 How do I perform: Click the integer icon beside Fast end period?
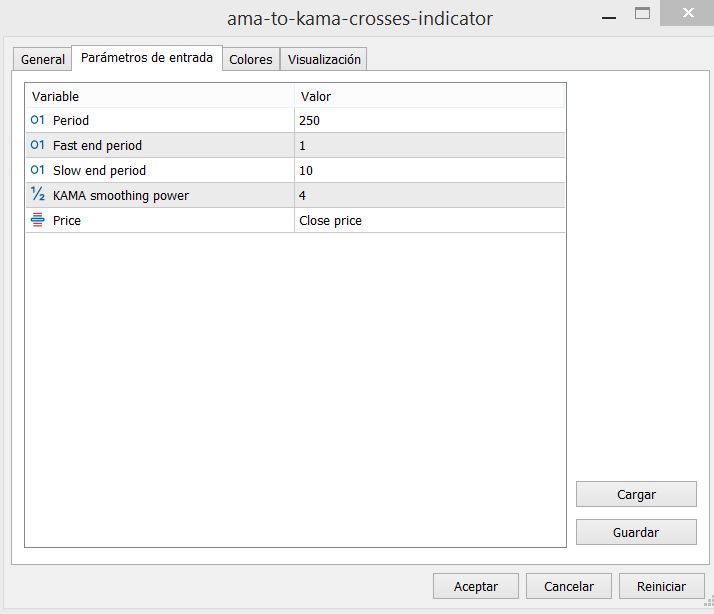37,145
